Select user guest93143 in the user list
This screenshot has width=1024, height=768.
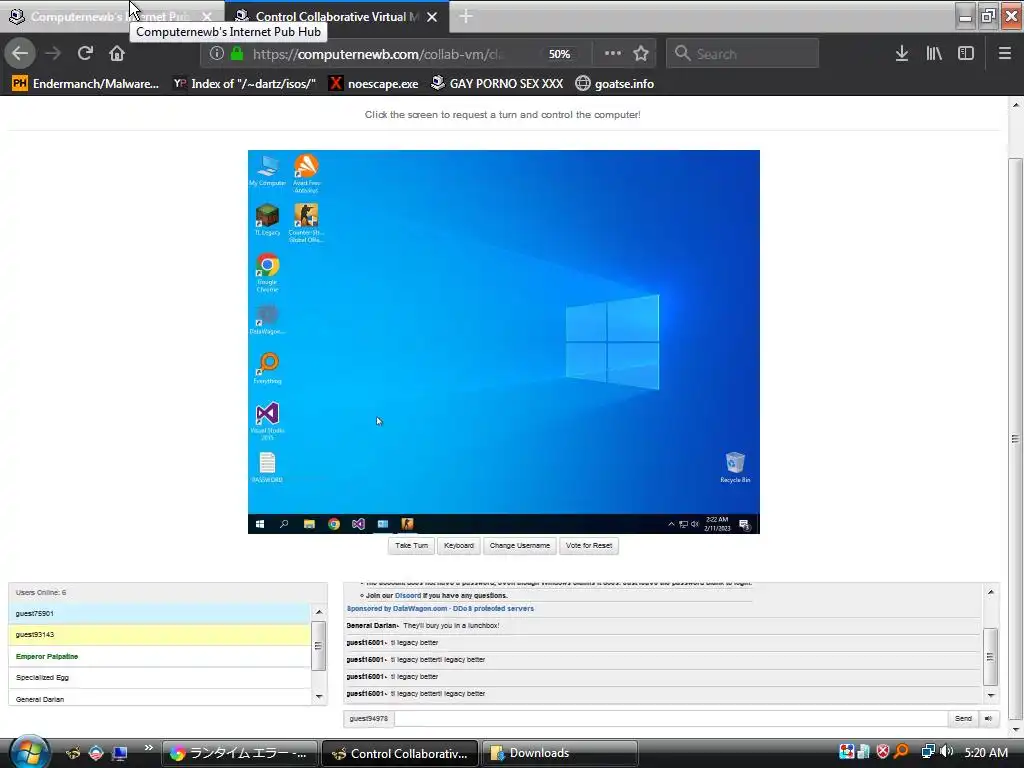click(159, 635)
